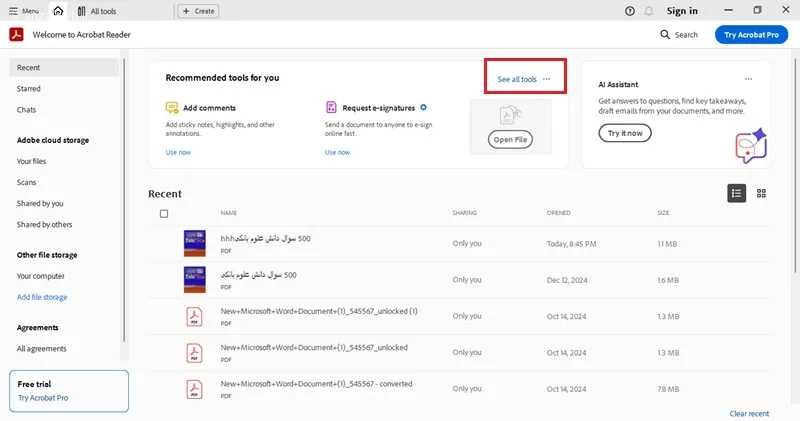Screen dimensions: 800x421
Task: Sort by the SIZE column header
Action: tap(663, 213)
